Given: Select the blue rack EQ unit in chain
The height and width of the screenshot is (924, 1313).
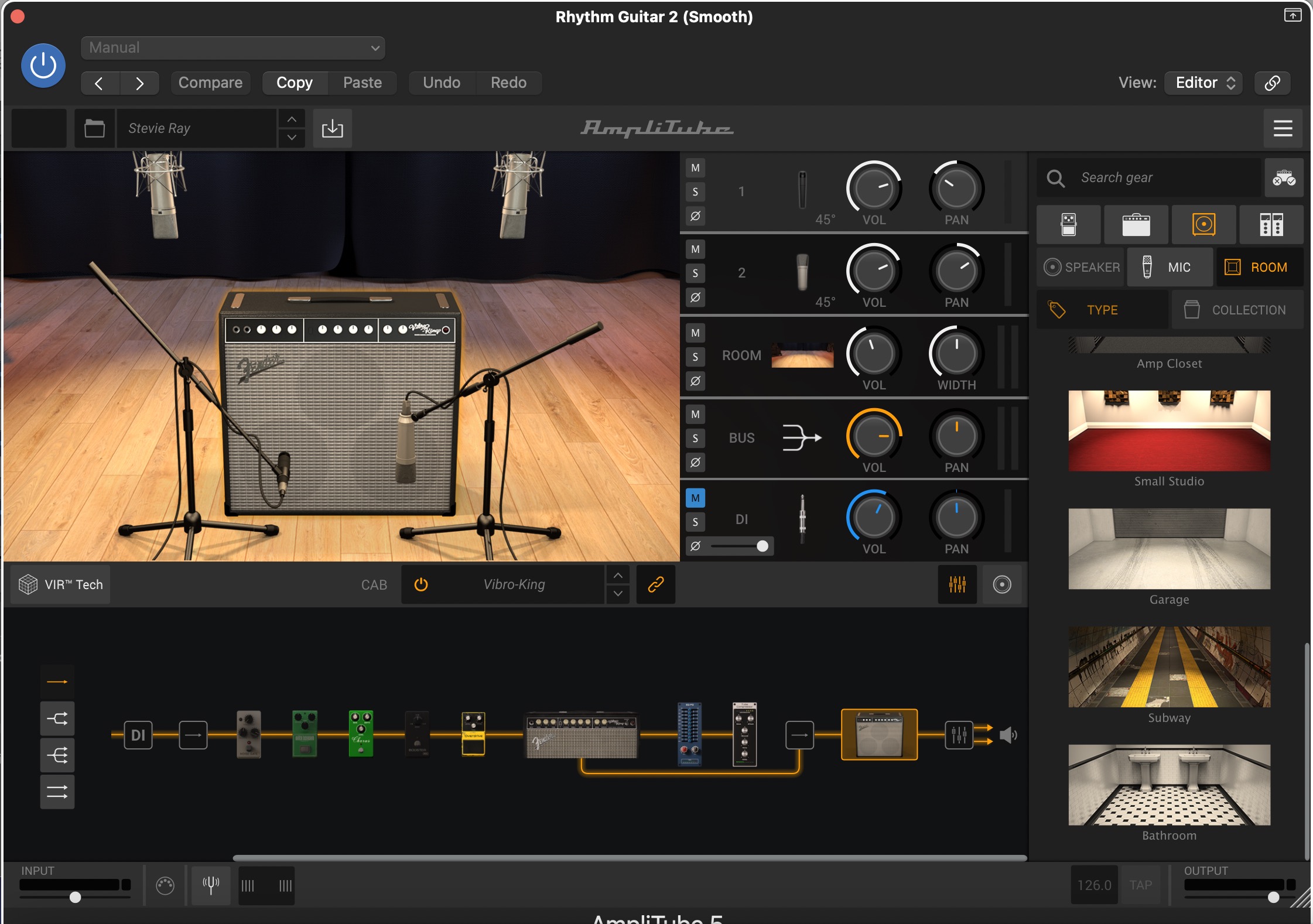Looking at the screenshot, I should tap(689, 734).
